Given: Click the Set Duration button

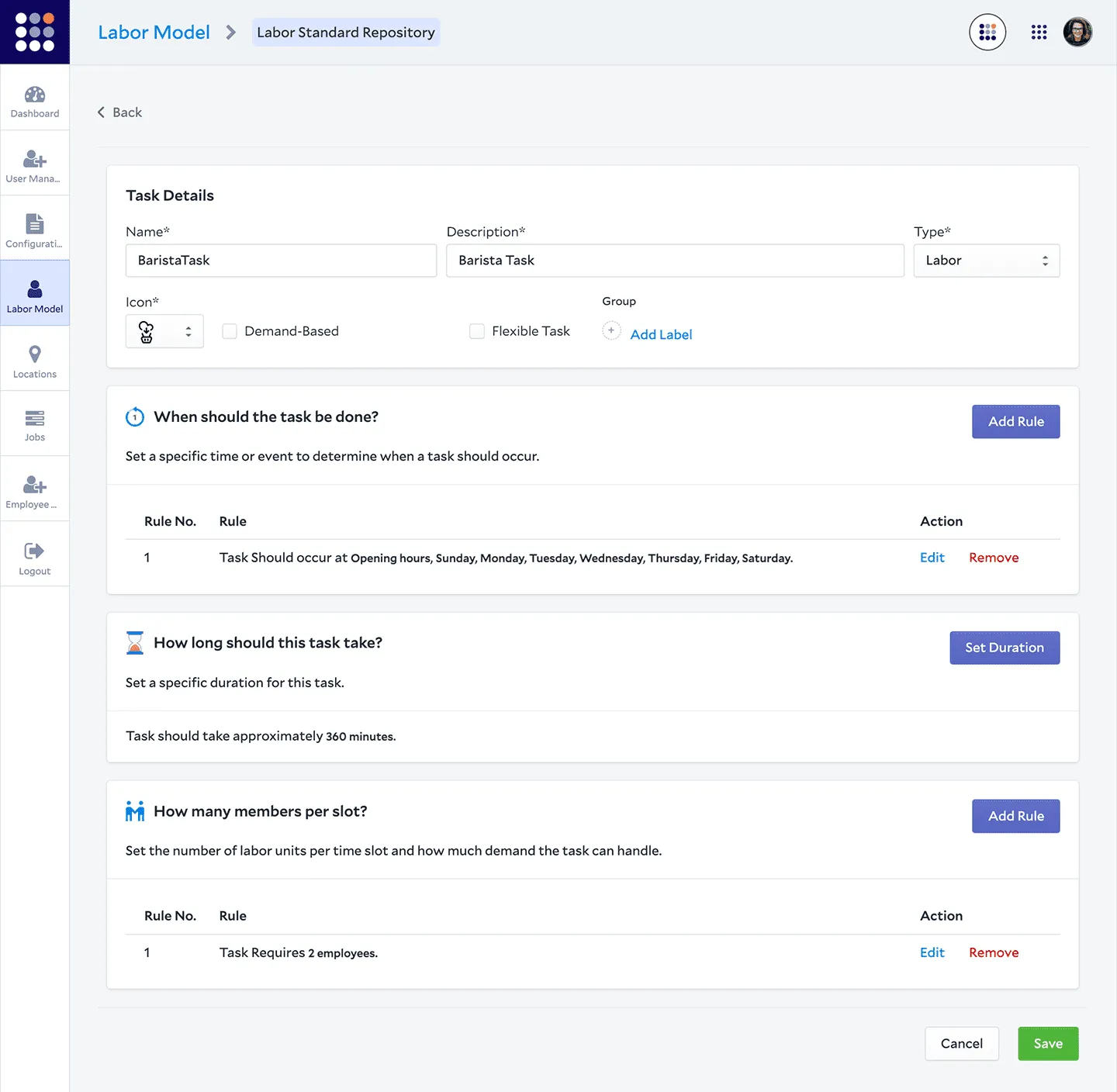Looking at the screenshot, I should 1005,648.
